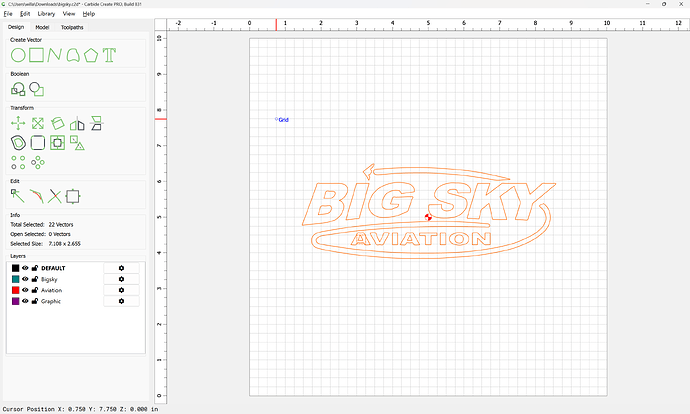Viewport: 690px width, 414px height.
Task: Select the Graphic layer name
Action: [51, 301]
